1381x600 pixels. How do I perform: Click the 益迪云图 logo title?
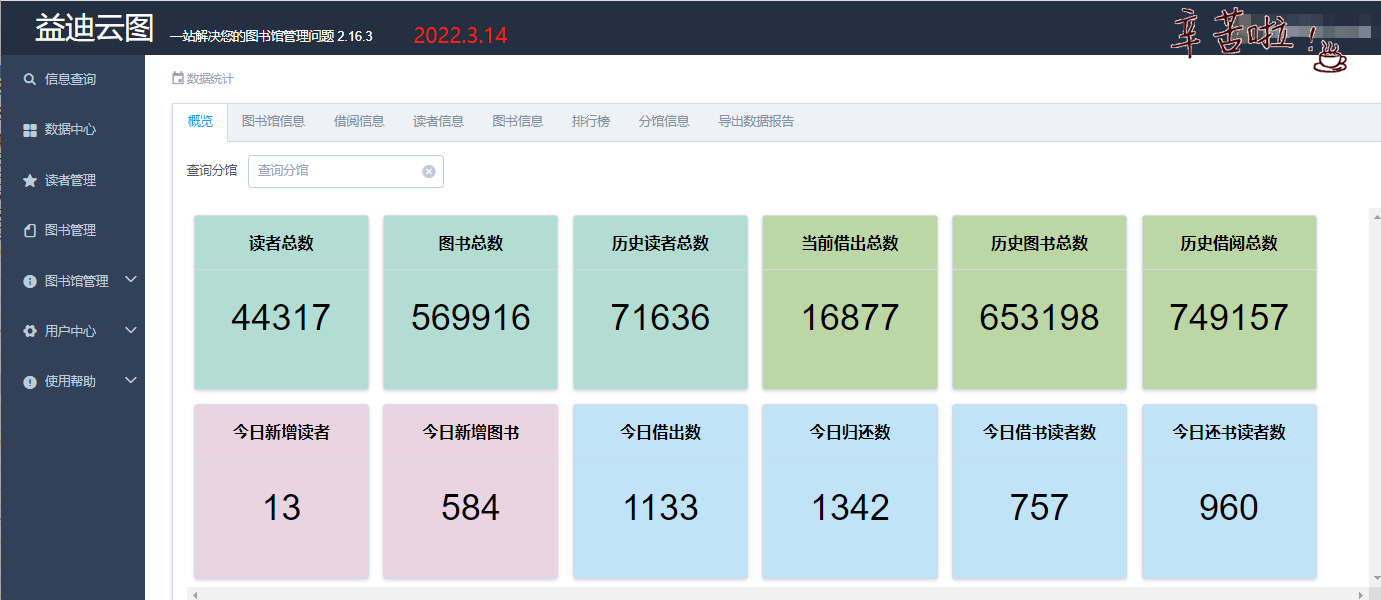tap(94, 29)
